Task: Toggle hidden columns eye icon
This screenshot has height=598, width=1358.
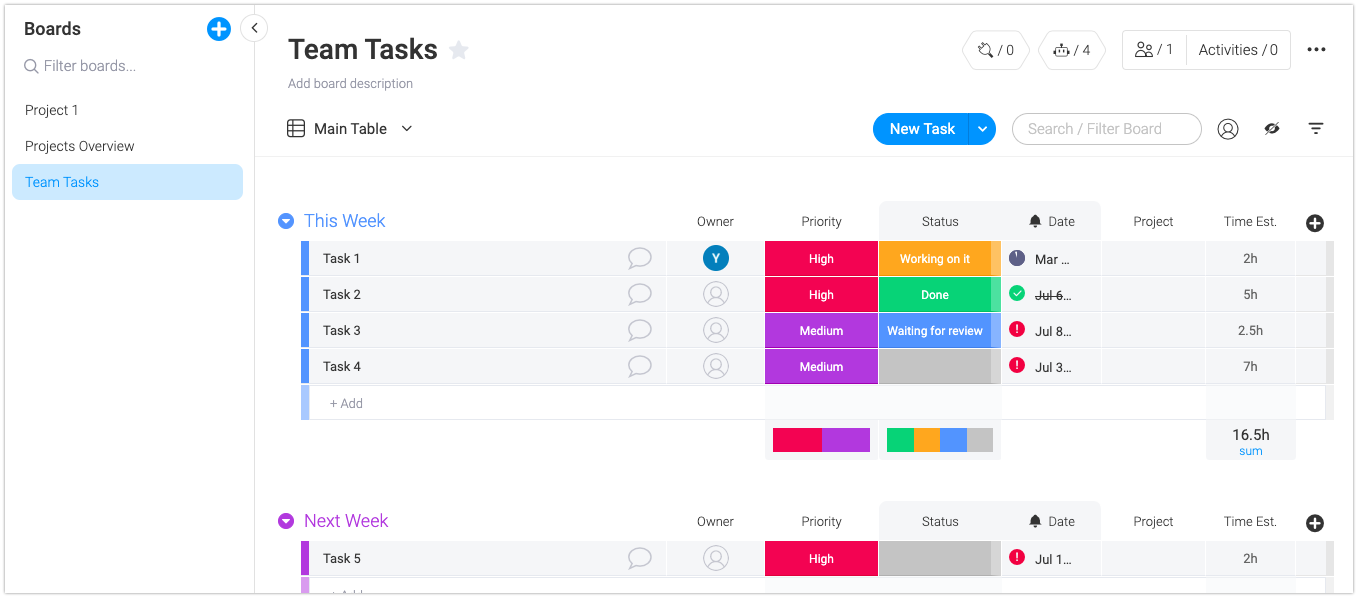Action: (x=1272, y=129)
